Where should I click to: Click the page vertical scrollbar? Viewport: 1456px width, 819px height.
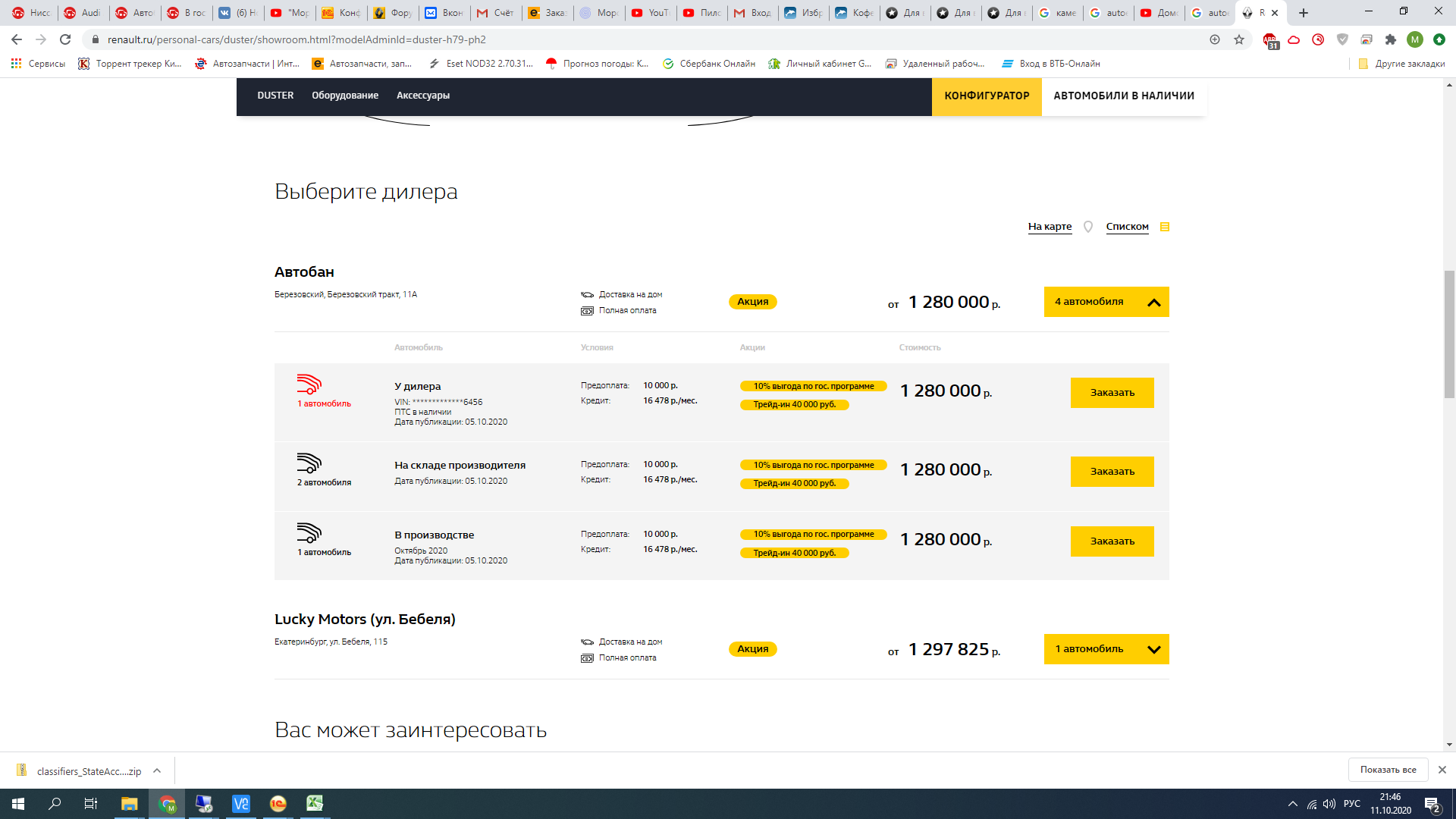tap(1449, 334)
